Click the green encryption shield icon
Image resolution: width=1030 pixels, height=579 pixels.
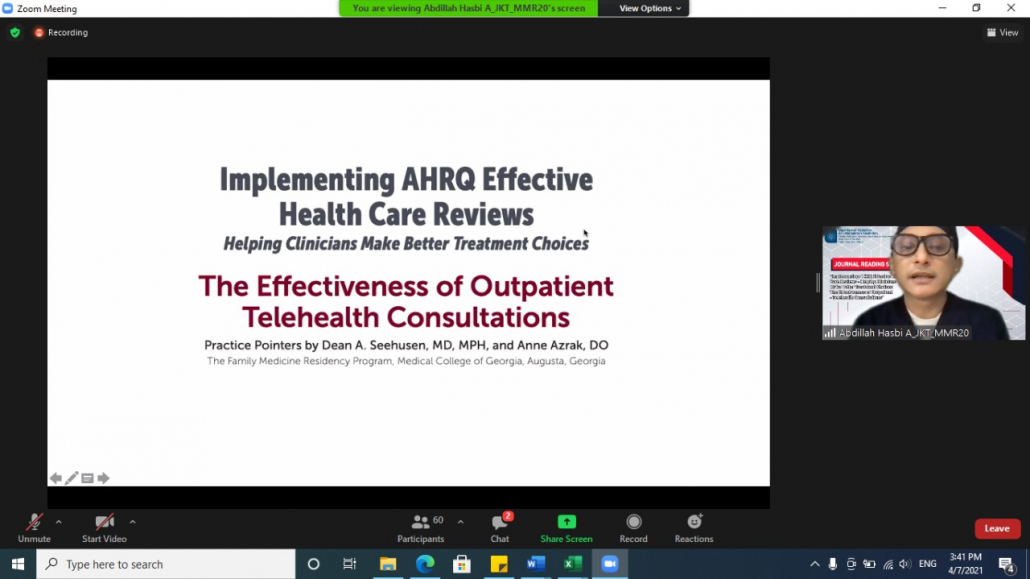[15, 32]
